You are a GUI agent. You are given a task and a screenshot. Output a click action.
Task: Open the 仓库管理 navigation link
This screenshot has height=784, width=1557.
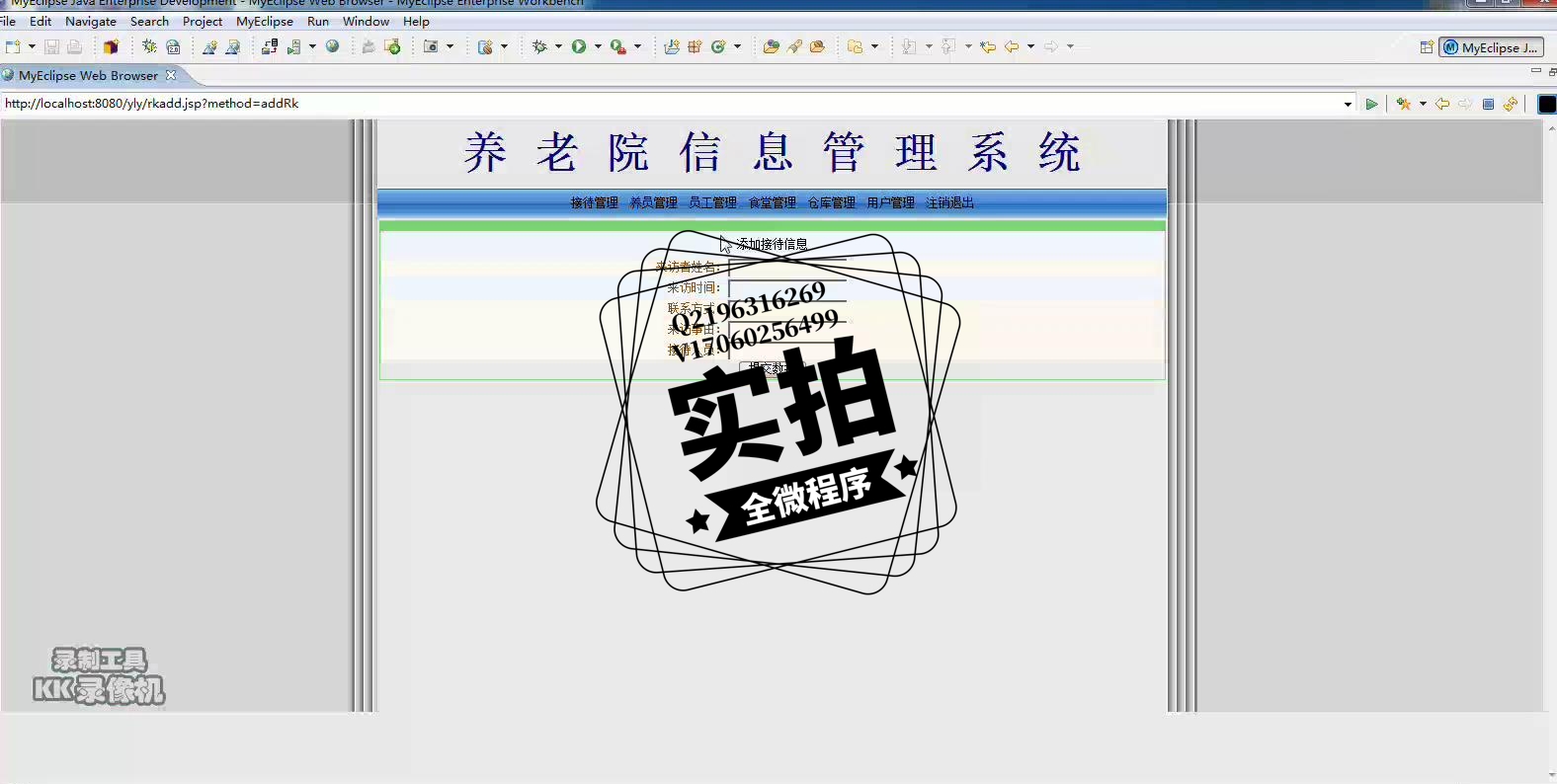(831, 202)
